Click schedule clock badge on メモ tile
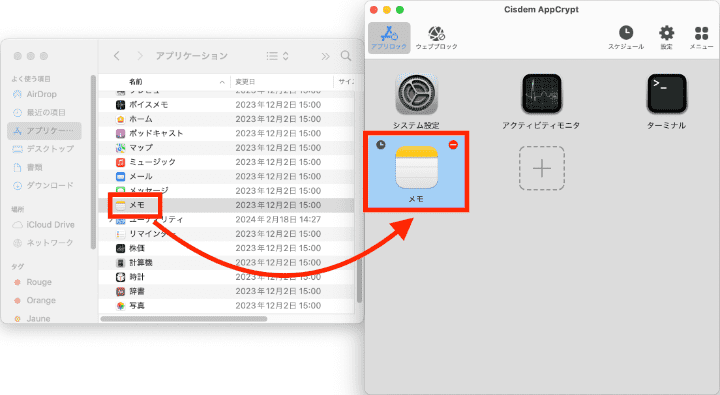 tap(381, 145)
